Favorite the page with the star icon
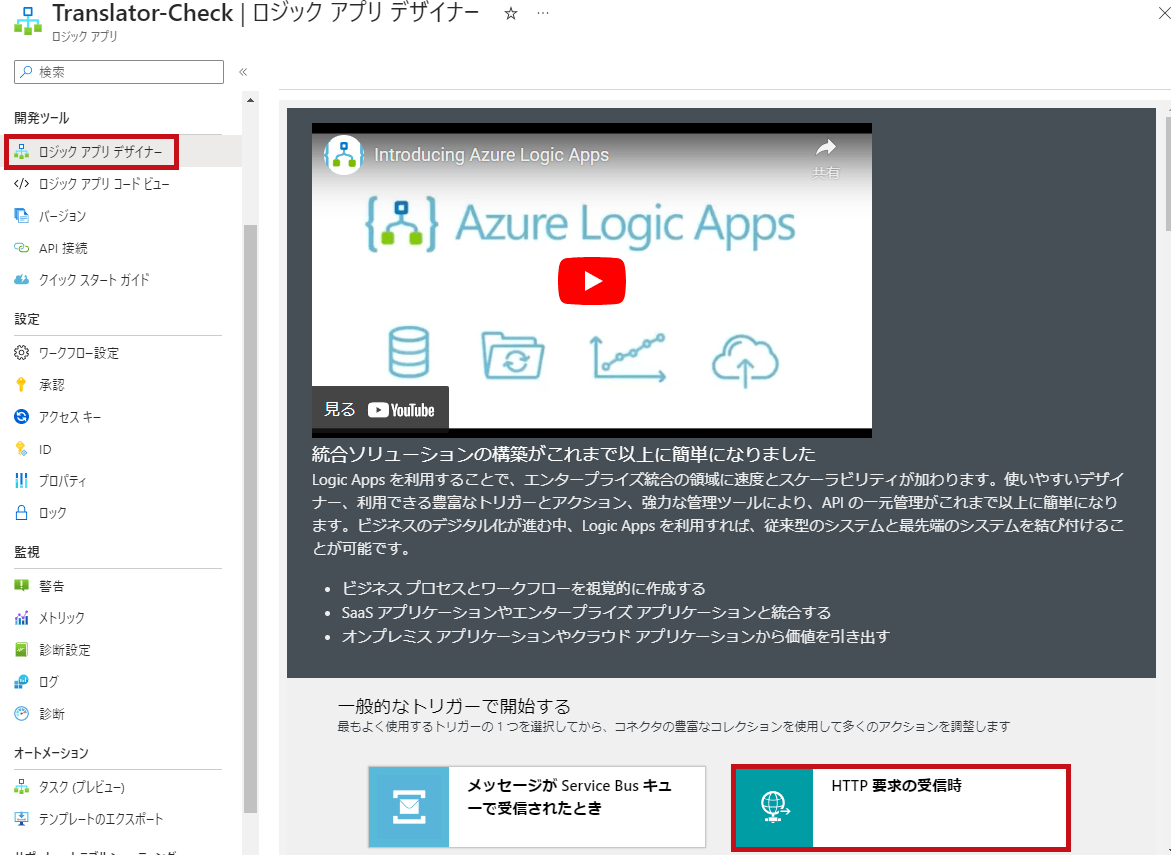The image size is (1171, 855). pyautogui.click(x=511, y=13)
